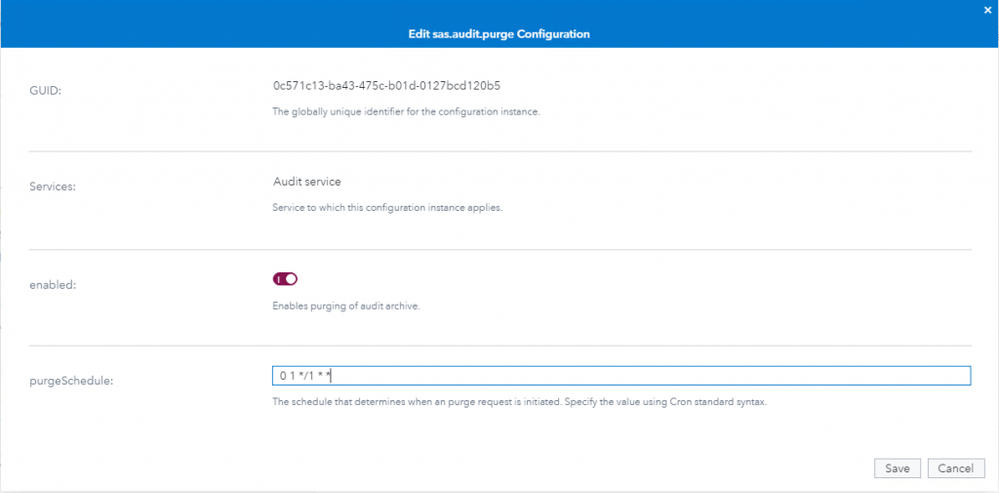Click the divider line below Services section
The width and height of the screenshot is (999, 493).
tap(500, 249)
